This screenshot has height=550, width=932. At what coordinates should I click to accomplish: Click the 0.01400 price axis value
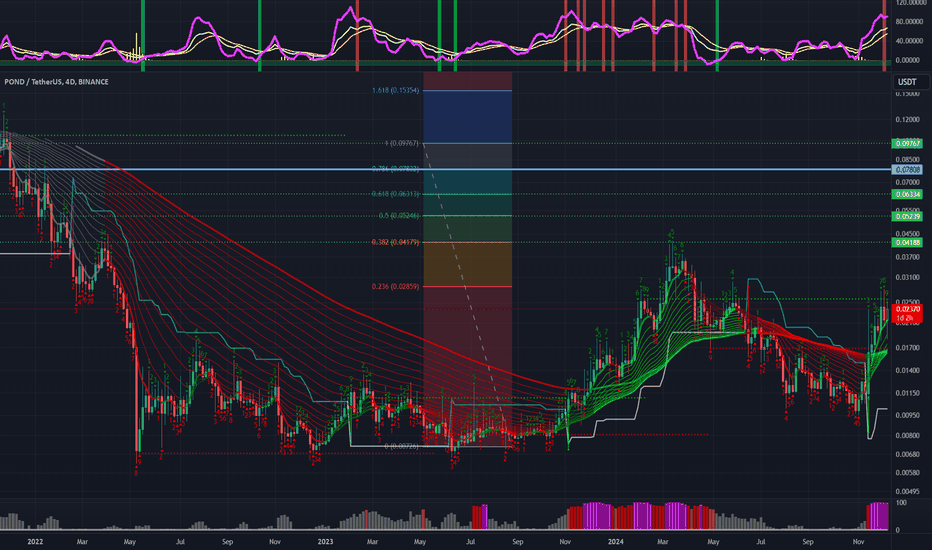[907, 370]
